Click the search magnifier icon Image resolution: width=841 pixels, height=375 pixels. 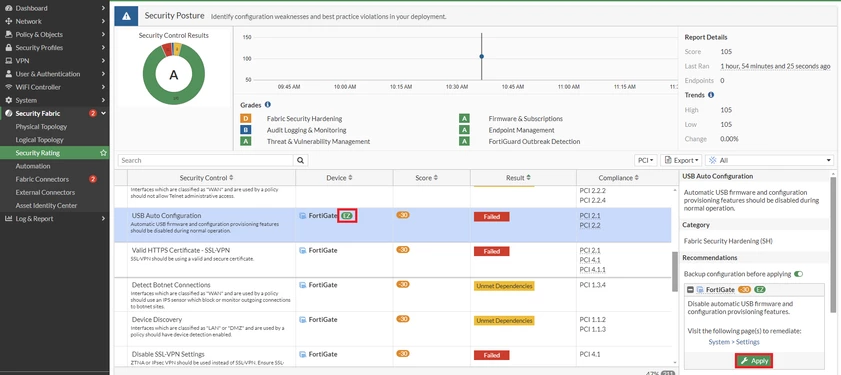click(x=300, y=160)
